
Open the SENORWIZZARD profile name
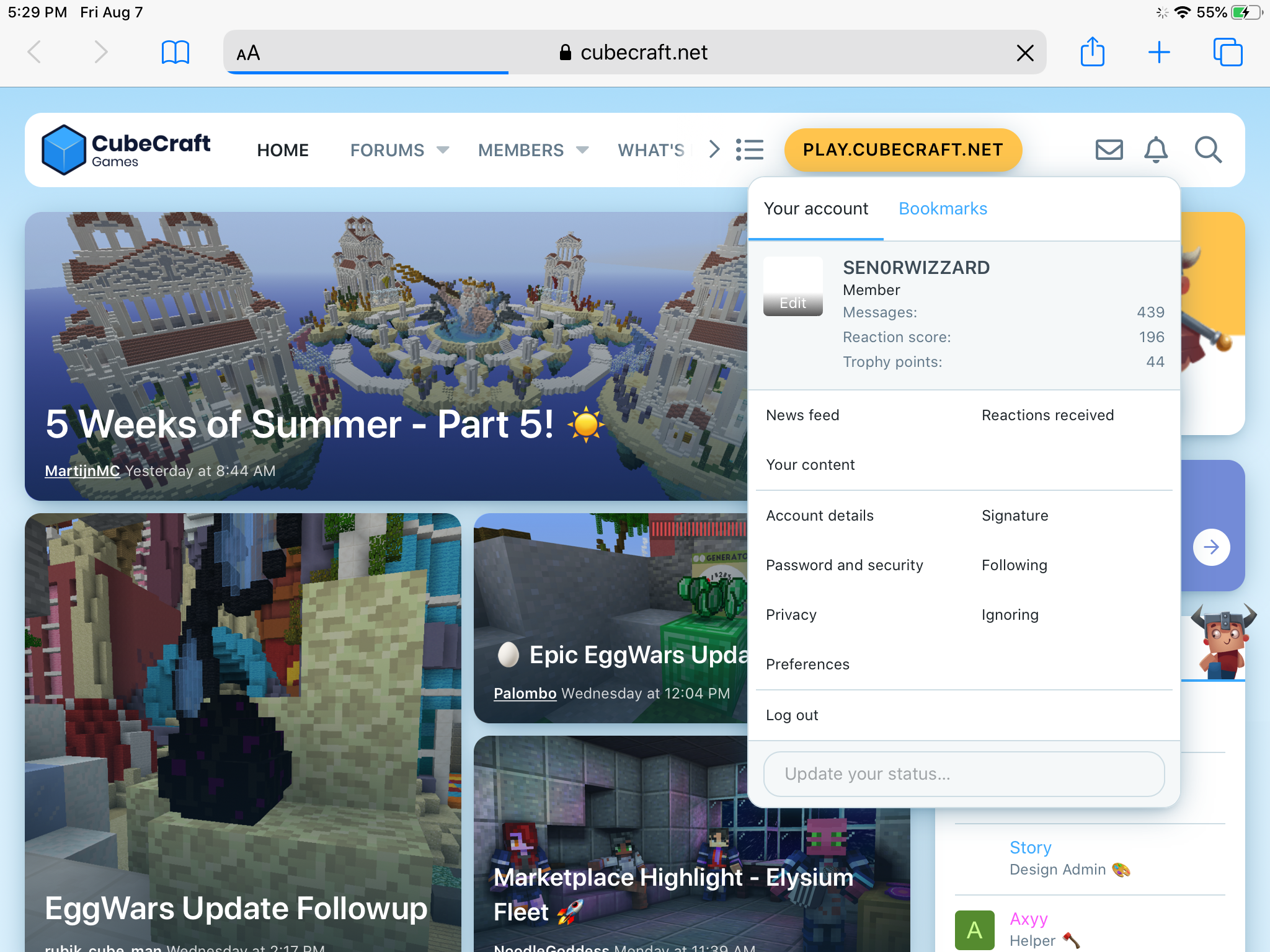pyautogui.click(x=917, y=268)
